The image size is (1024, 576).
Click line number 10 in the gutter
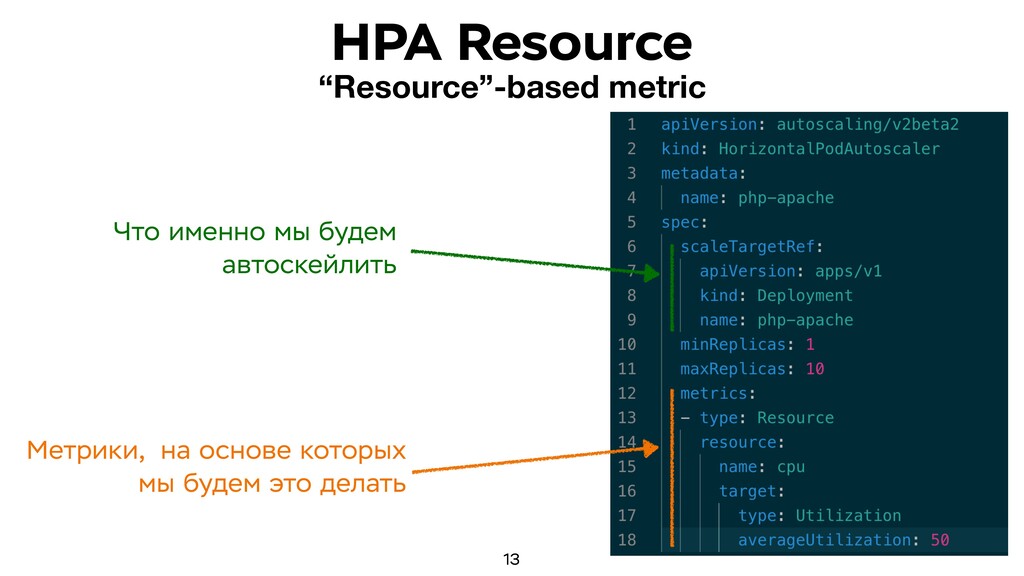tap(627, 344)
